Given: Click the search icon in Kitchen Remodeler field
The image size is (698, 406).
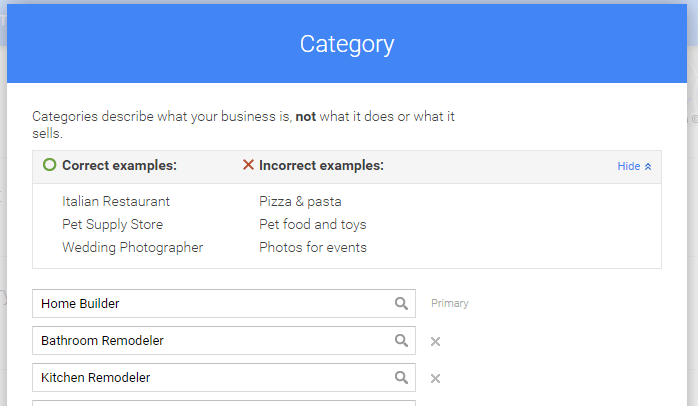Looking at the screenshot, I should (401, 378).
